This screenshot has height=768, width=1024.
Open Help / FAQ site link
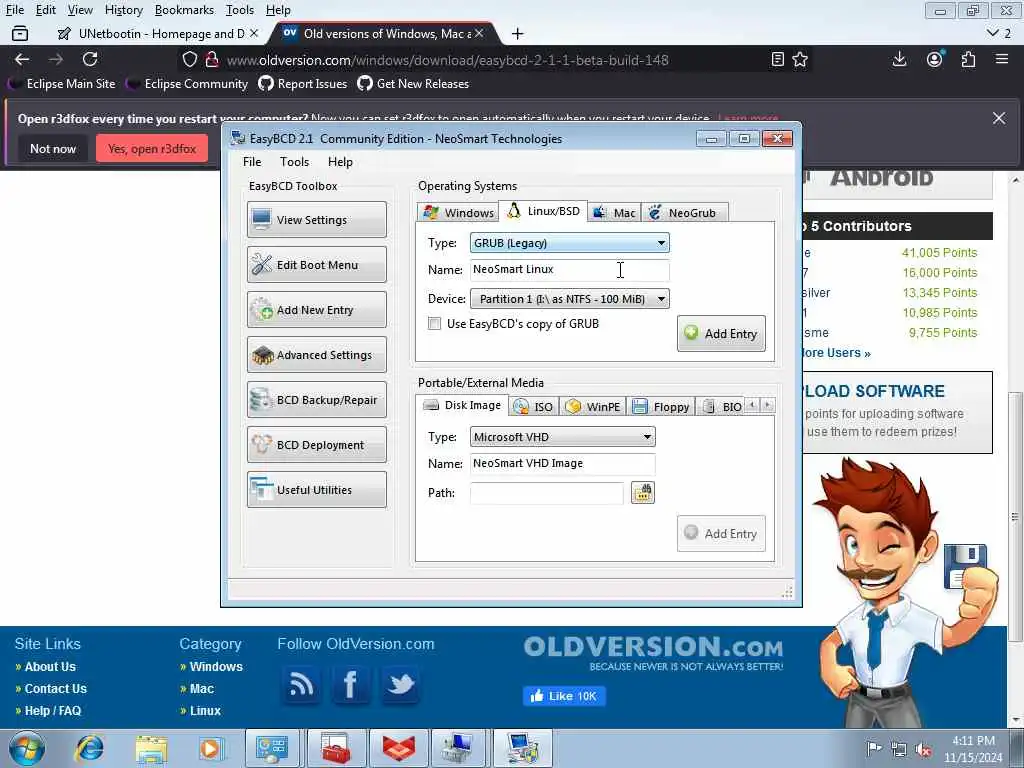point(53,711)
